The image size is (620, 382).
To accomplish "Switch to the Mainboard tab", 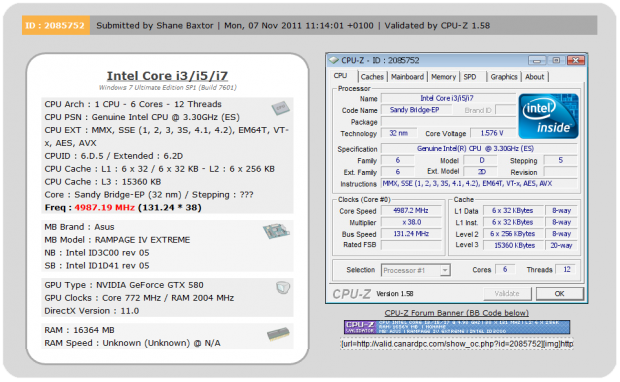I will pyautogui.click(x=407, y=77).
